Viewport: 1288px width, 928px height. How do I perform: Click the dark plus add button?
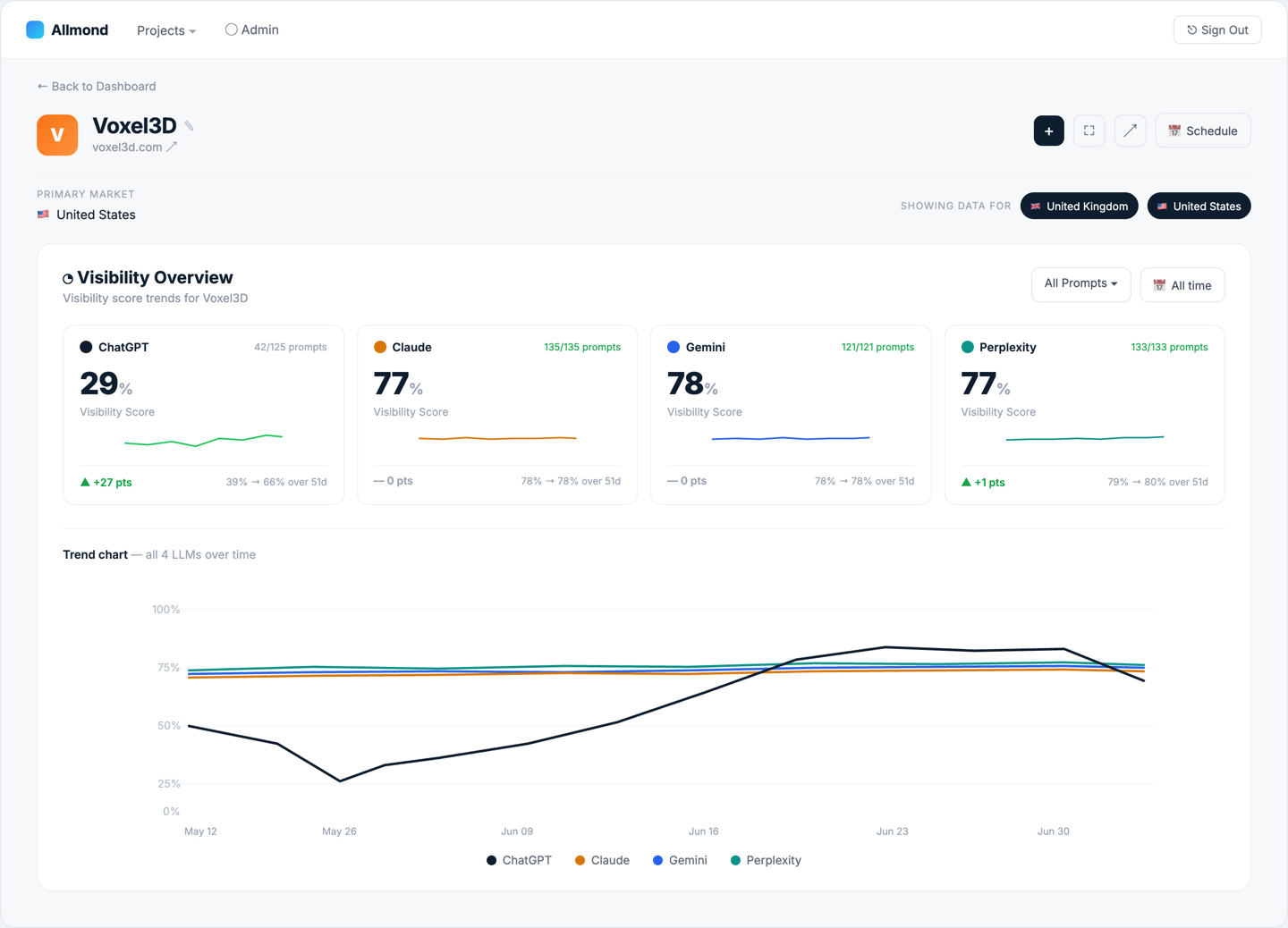pyautogui.click(x=1049, y=131)
